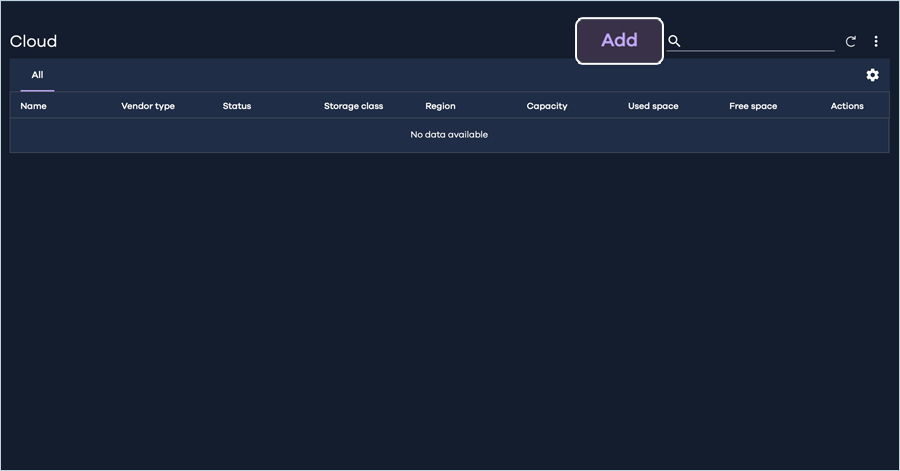The height and width of the screenshot is (471, 900).
Task: Click the Add button
Action: tap(619, 41)
